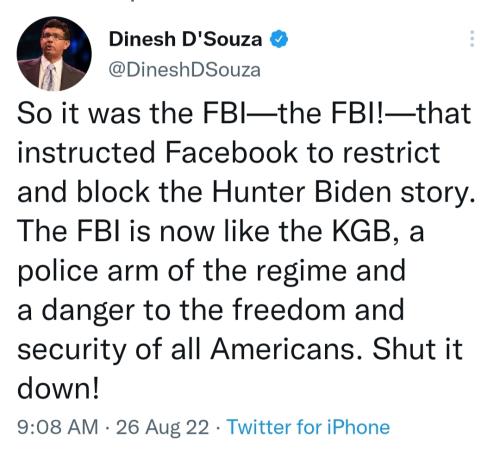This screenshot has height=451, width=500.
Task: Open the @DineshDSouza handle link
Action: click(184, 70)
